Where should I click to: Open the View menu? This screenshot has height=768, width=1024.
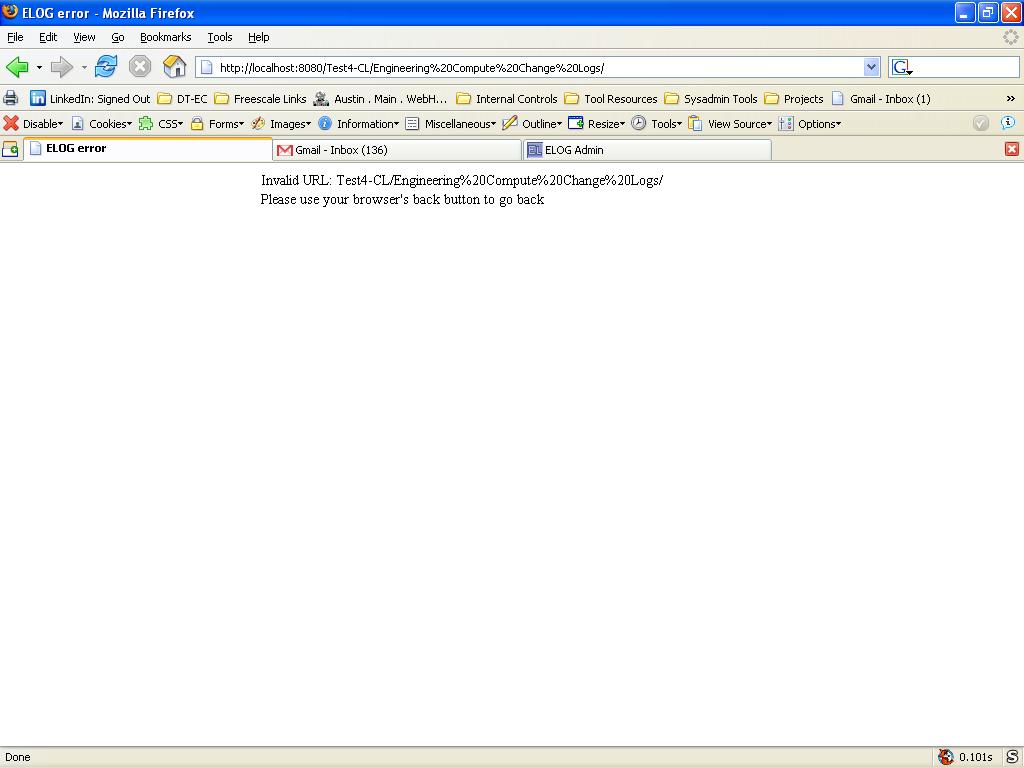[84, 37]
